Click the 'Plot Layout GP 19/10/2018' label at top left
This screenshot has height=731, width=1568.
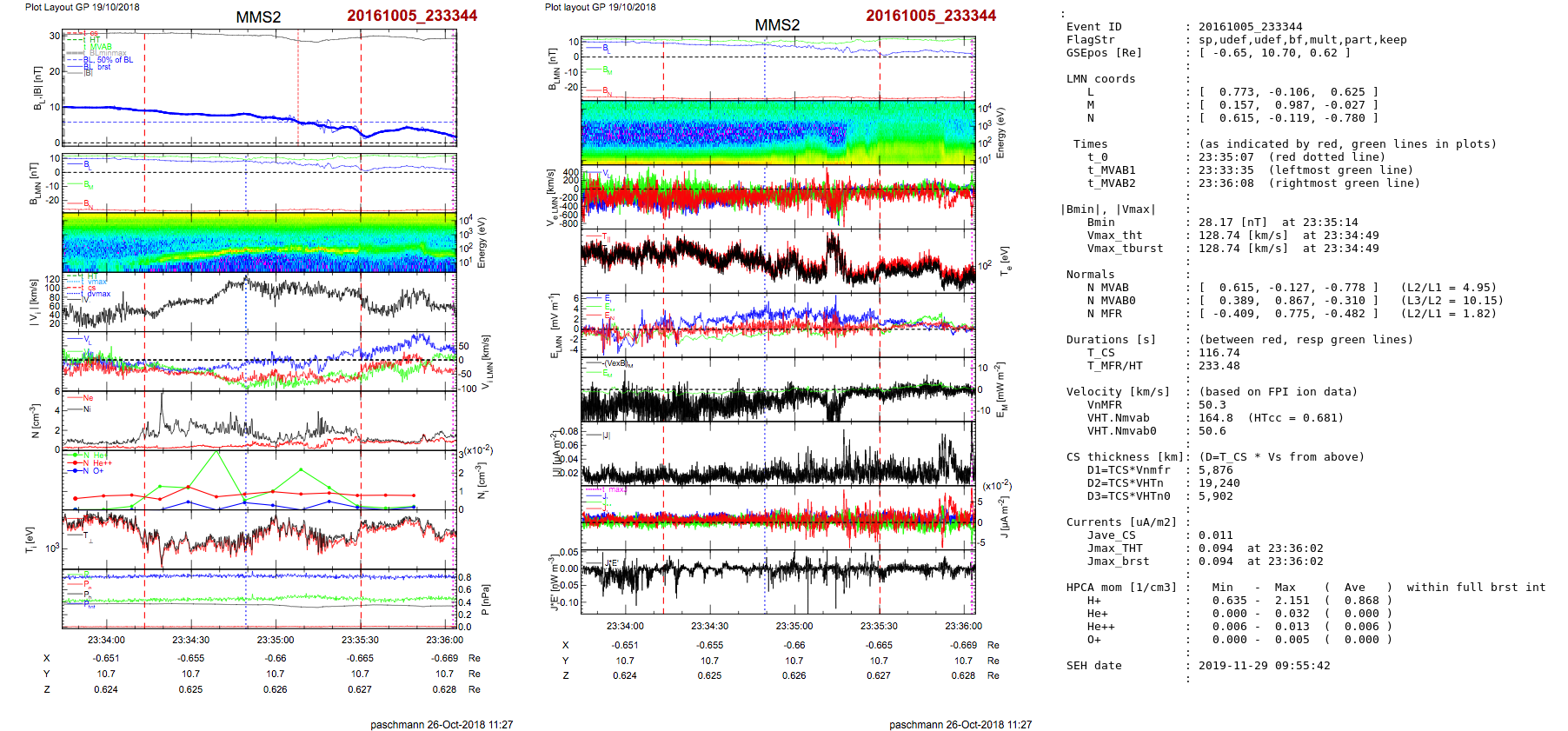pos(83,7)
